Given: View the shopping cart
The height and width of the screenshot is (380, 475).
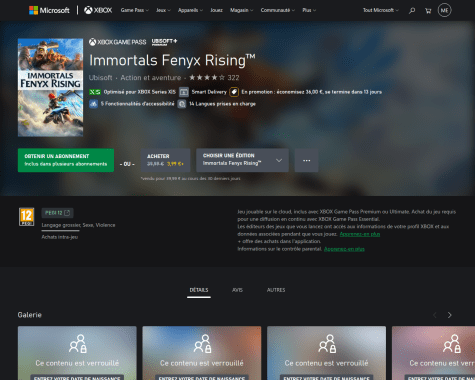Looking at the screenshot, I should [428, 11].
